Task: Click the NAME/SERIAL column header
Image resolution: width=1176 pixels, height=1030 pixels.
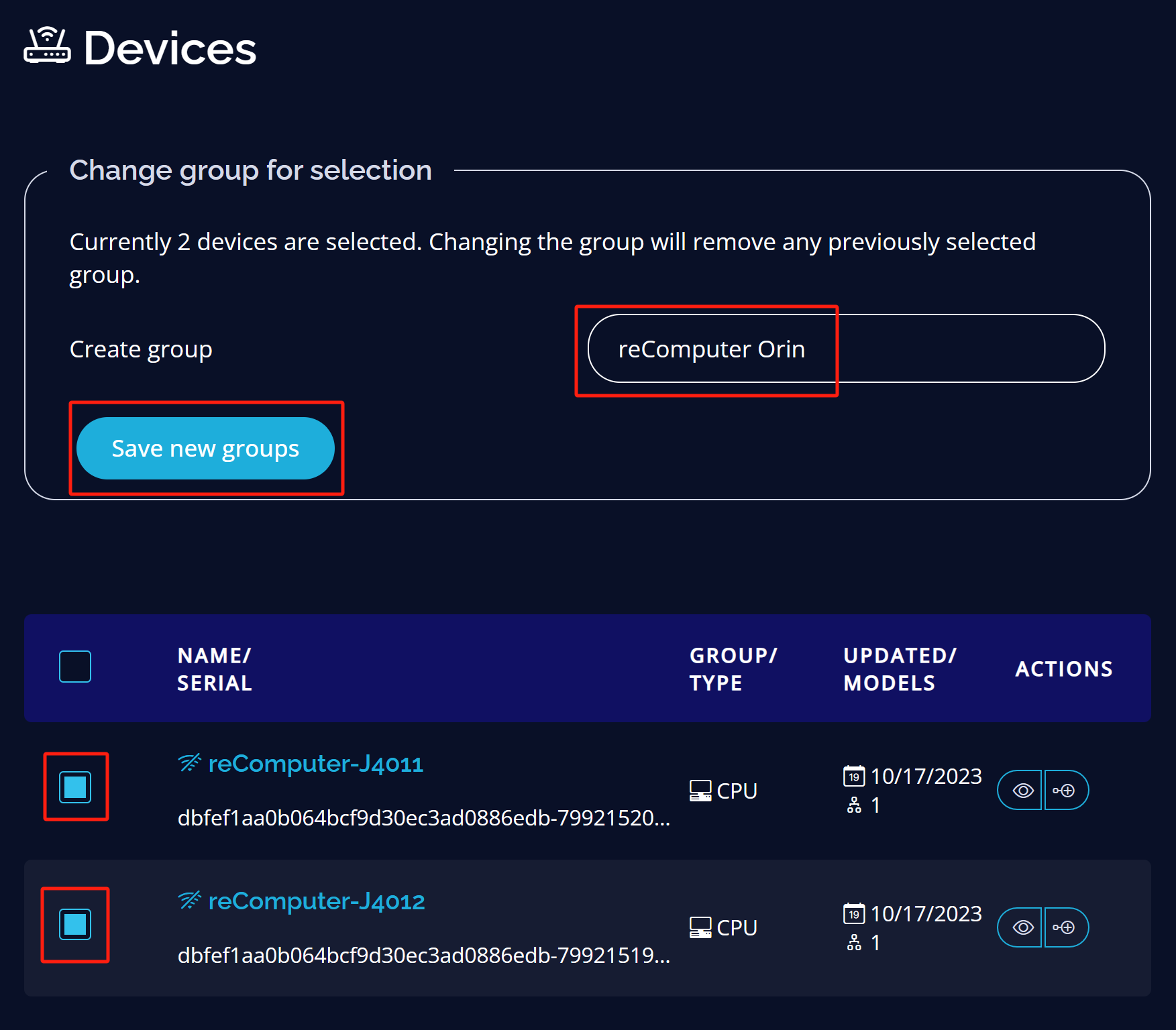Action: click(215, 669)
